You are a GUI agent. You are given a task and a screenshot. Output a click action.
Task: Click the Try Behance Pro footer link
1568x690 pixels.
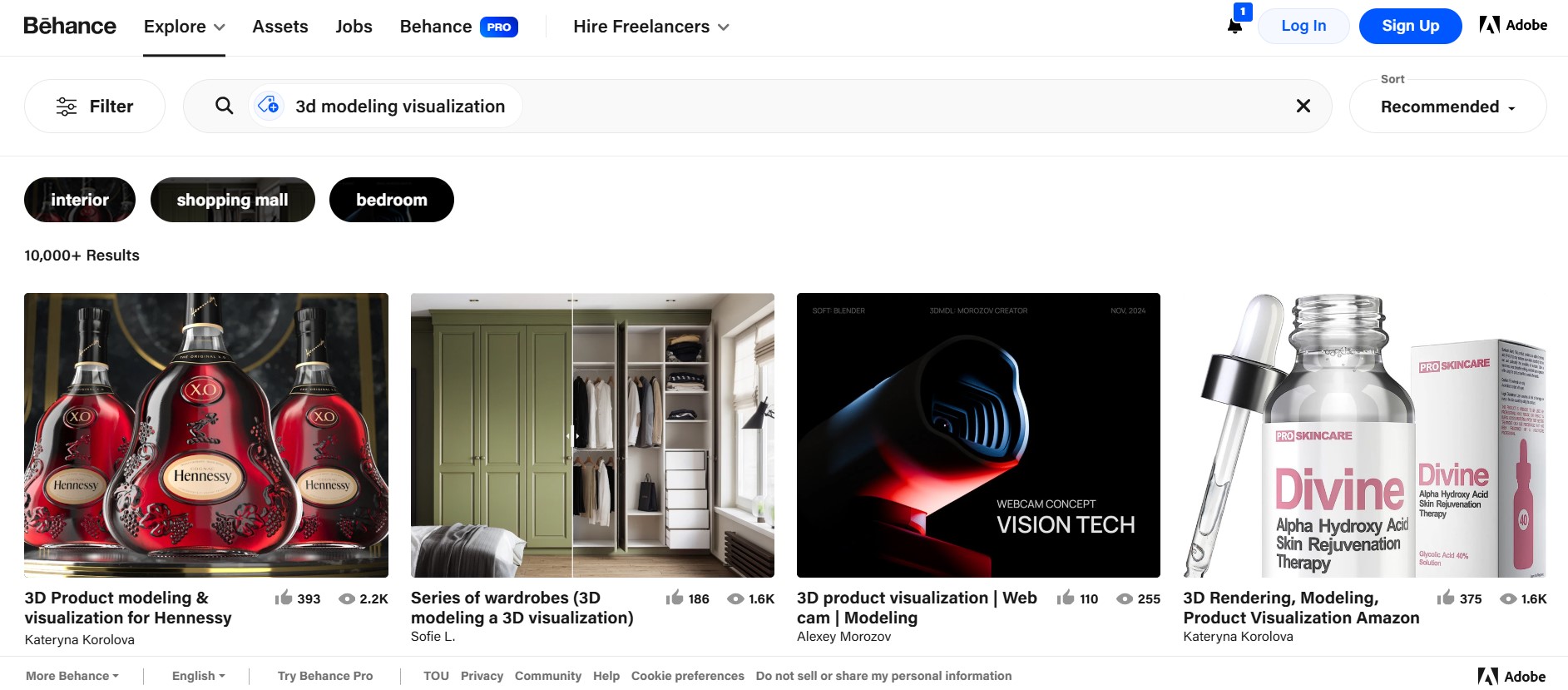[x=325, y=676]
